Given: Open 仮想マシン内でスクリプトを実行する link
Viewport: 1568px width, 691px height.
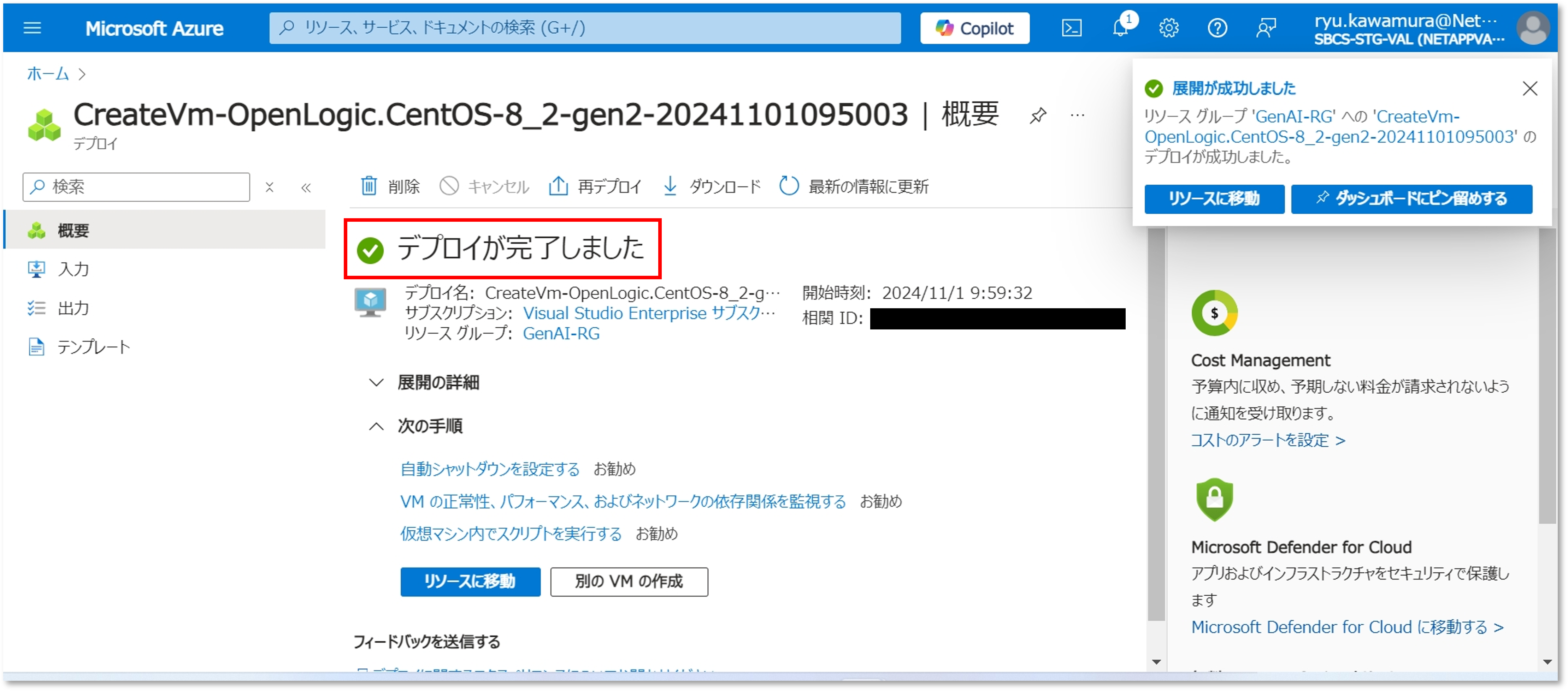Looking at the screenshot, I should pos(511,534).
